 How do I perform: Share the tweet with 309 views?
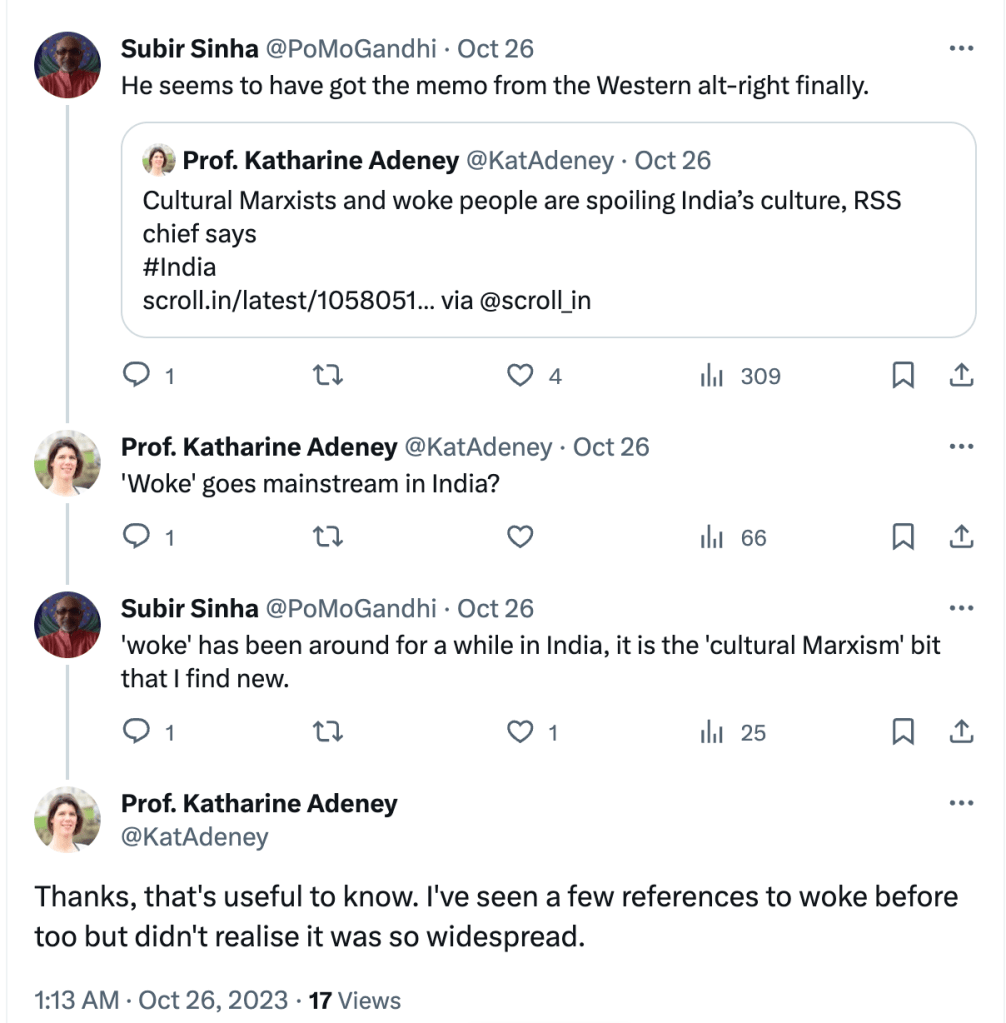pyautogui.click(x=960, y=375)
